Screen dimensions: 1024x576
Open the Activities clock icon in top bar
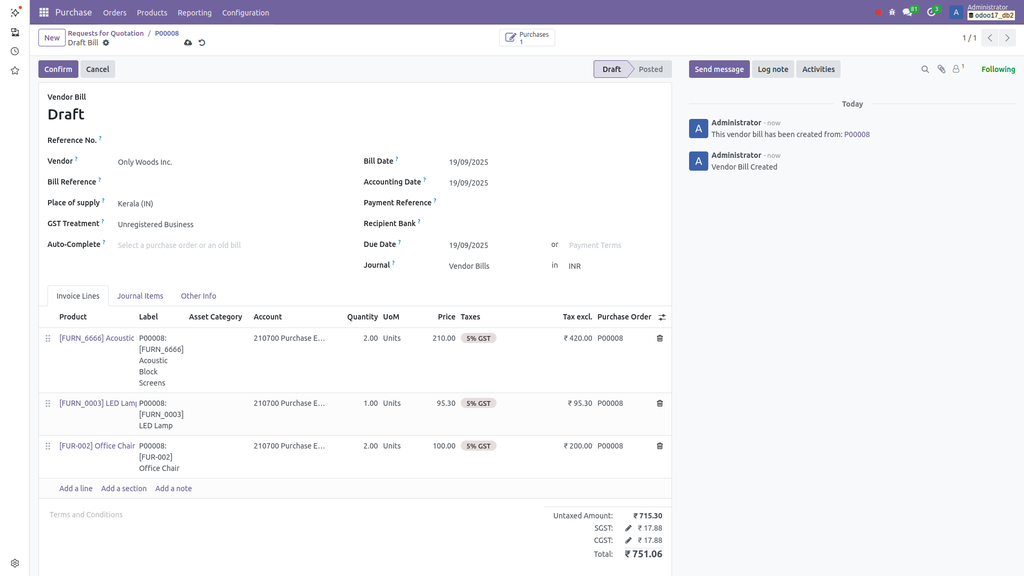(x=929, y=12)
